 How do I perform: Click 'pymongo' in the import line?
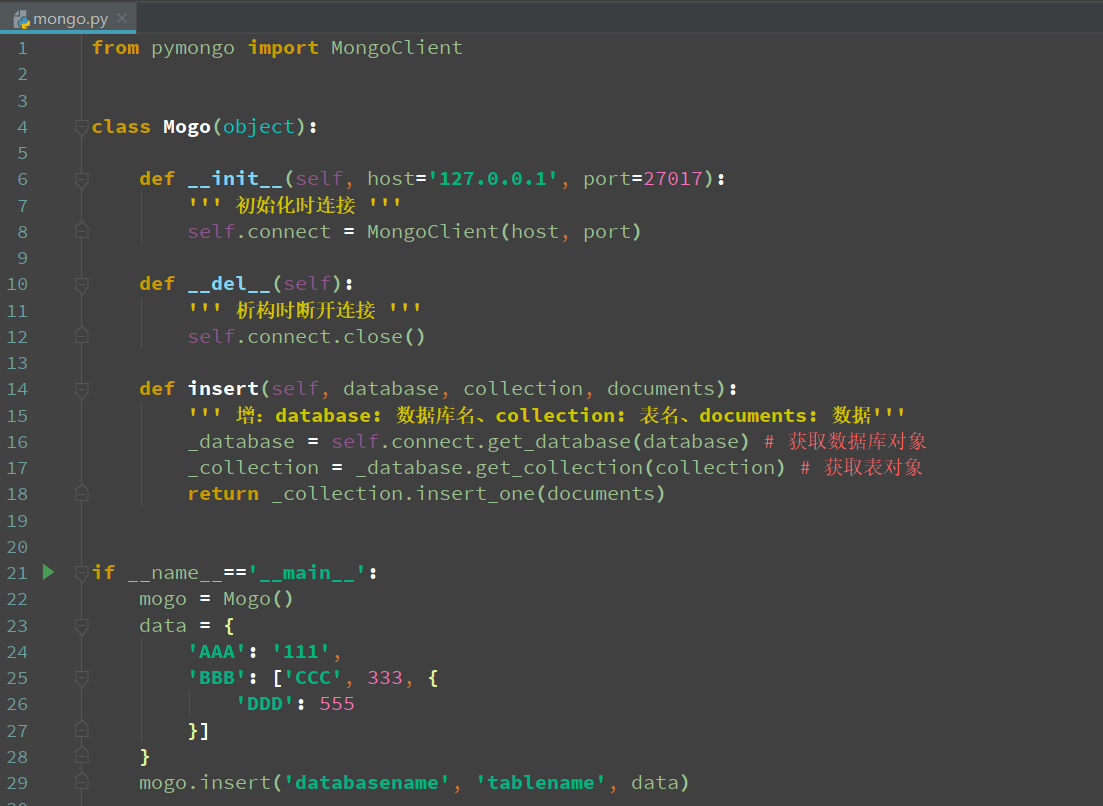193,49
